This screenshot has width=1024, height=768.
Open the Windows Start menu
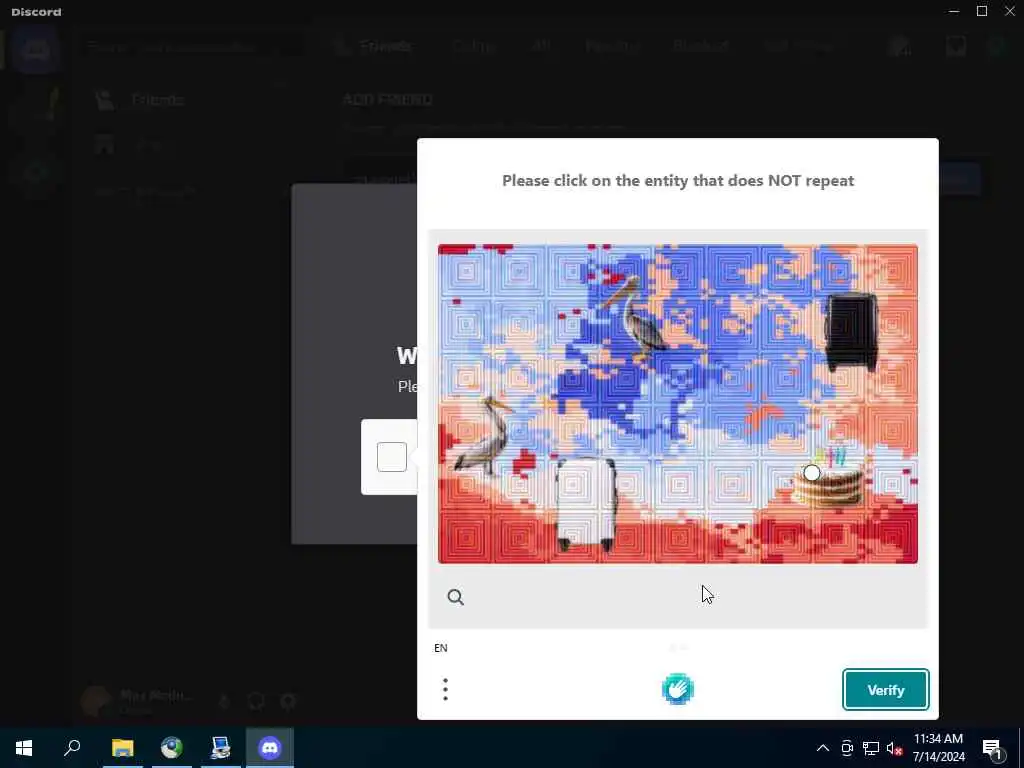24,748
